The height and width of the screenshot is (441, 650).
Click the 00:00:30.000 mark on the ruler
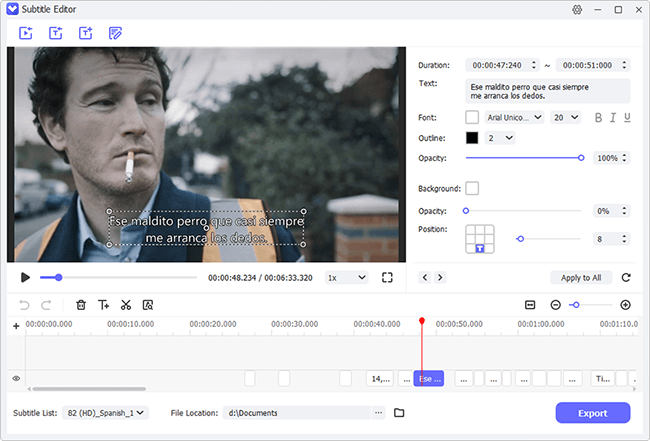tap(294, 324)
